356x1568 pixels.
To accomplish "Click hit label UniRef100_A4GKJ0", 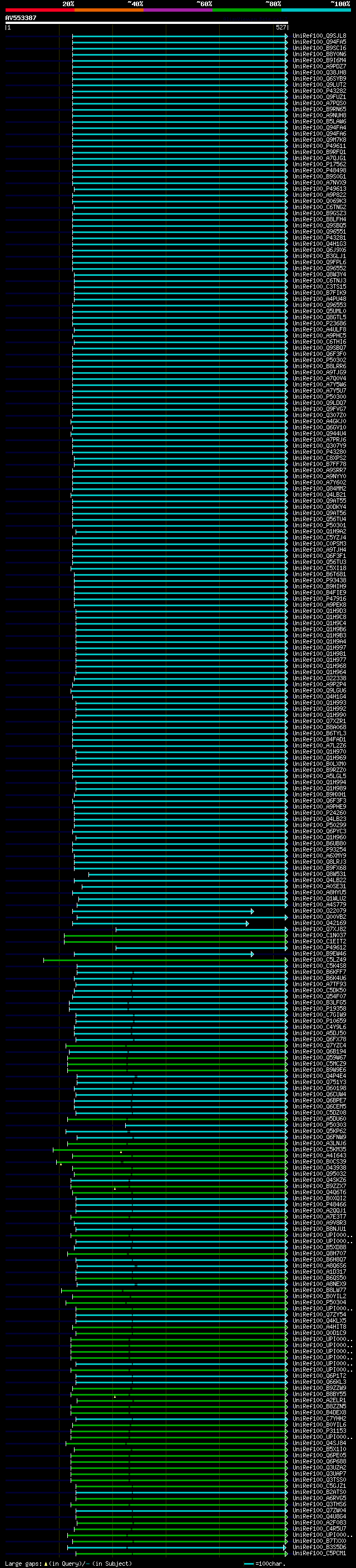I will (x=319, y=421).
